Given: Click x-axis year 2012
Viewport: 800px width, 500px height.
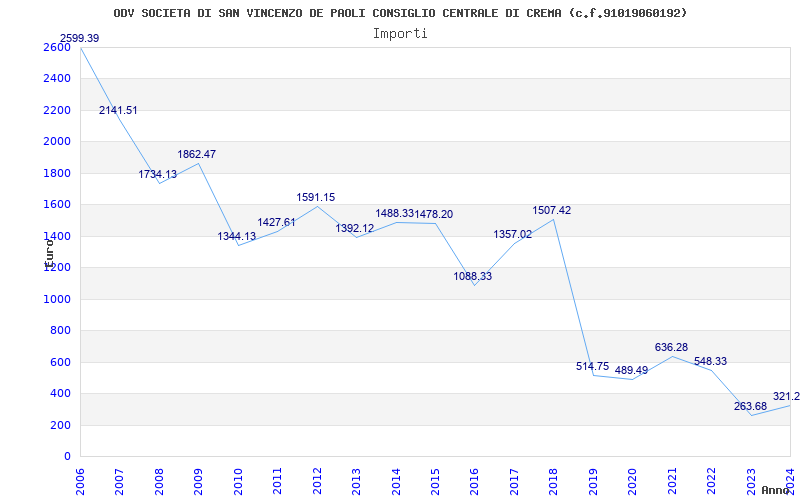Looking at the screenshot, I should pos(317,481).
